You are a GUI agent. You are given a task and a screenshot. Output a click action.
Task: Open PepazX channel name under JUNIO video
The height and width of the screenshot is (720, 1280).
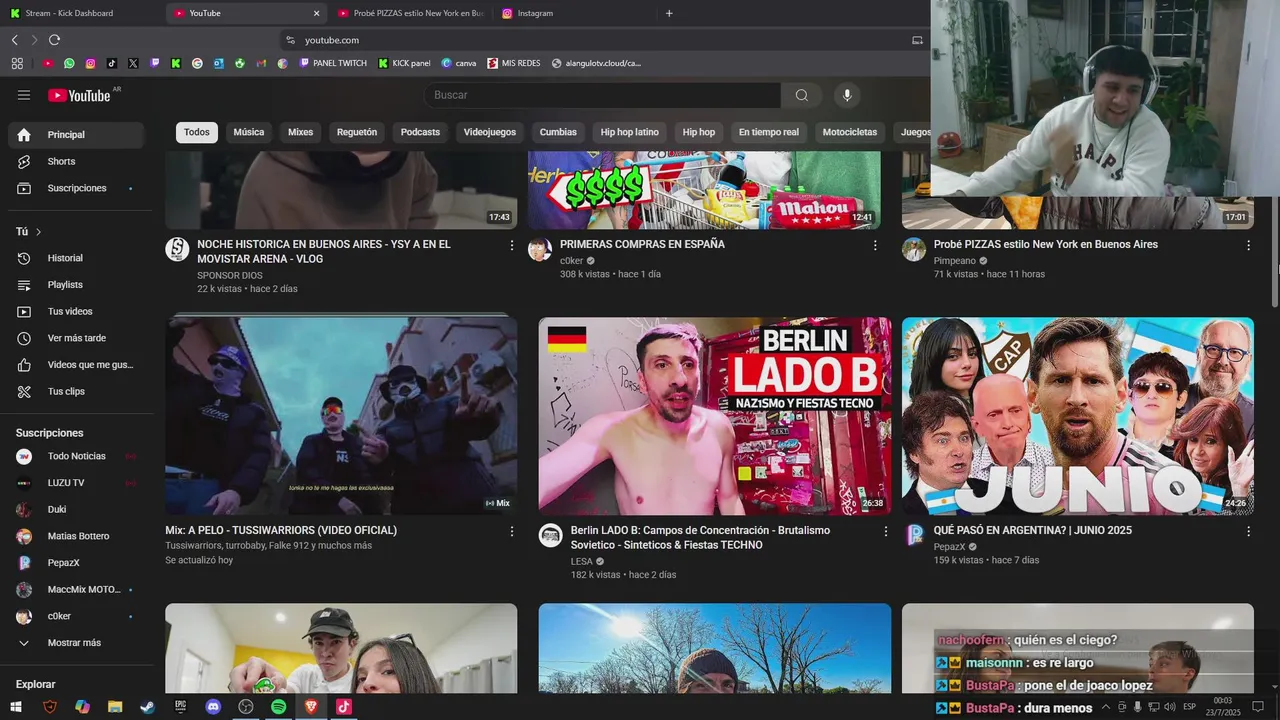pyautogui.click(x=949, y=546)
